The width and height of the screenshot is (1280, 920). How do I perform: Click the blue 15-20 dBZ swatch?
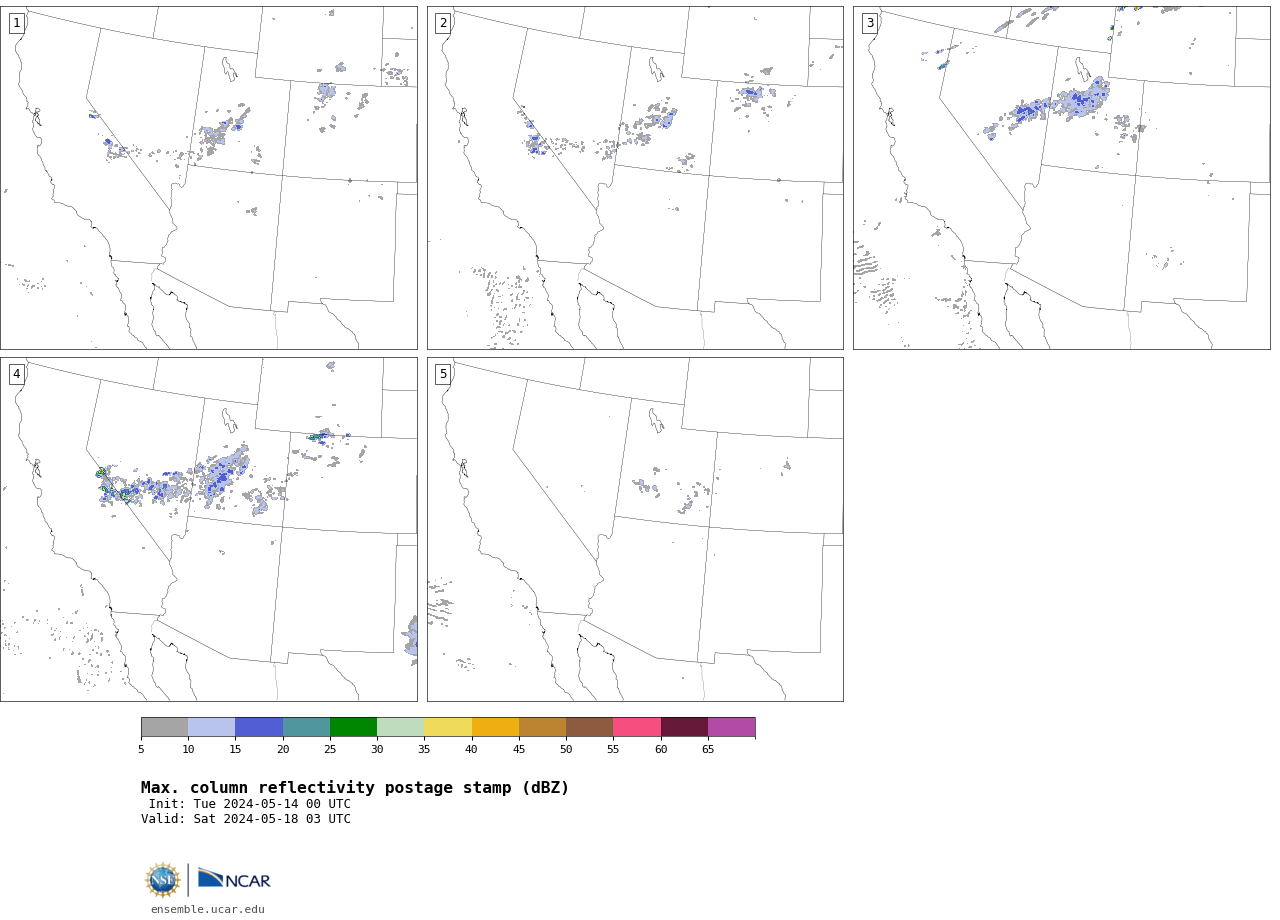259,727
